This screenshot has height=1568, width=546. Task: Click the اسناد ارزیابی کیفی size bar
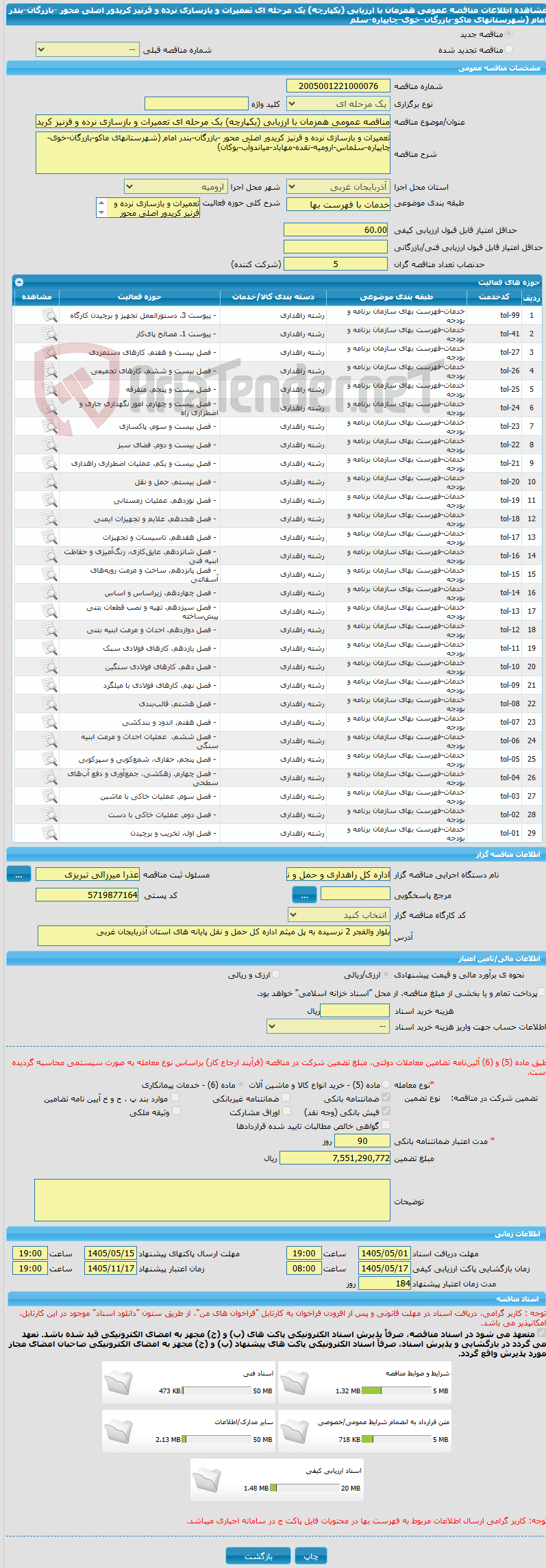pyautogui.click(x=305, y=1488)
